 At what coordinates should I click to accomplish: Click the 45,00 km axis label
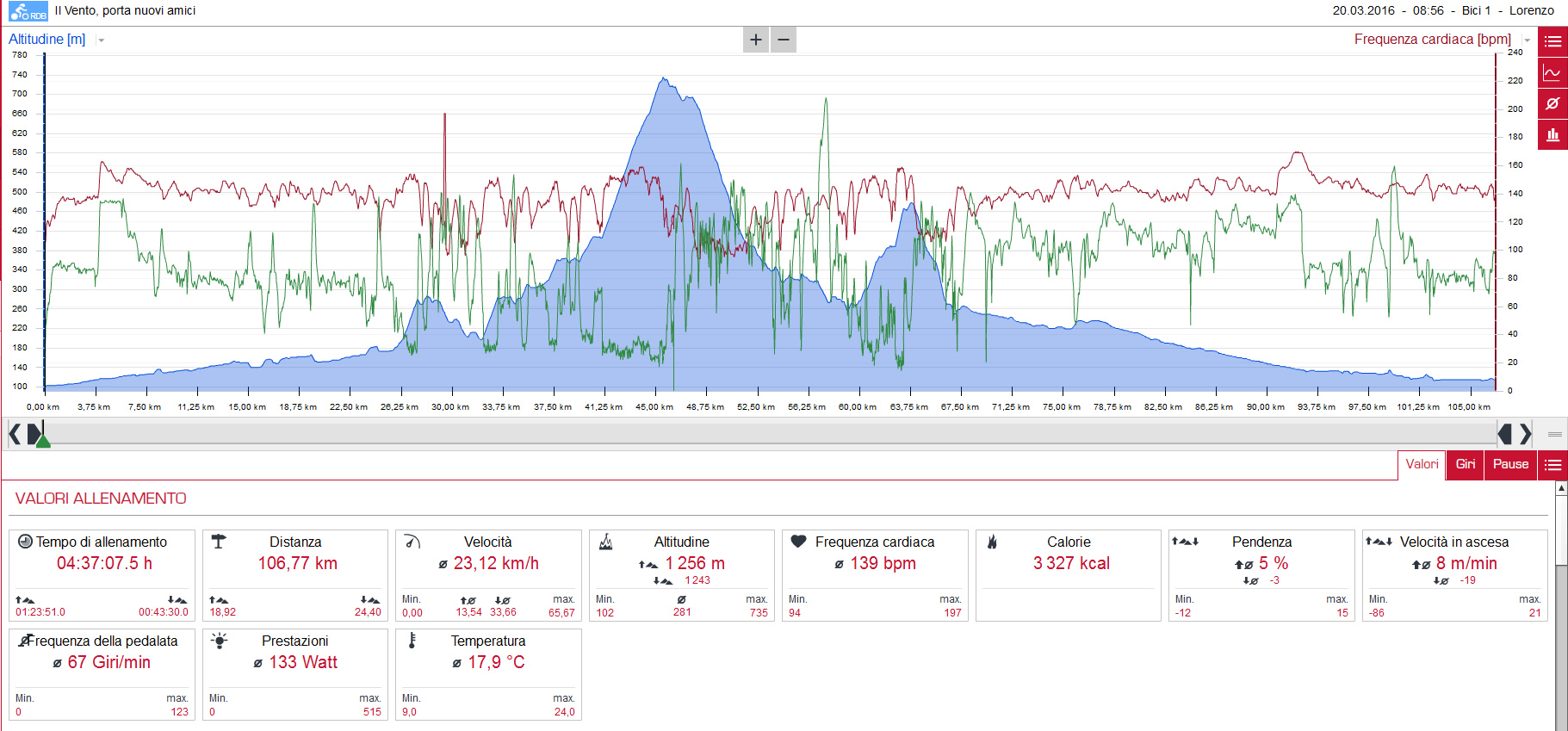654,407
